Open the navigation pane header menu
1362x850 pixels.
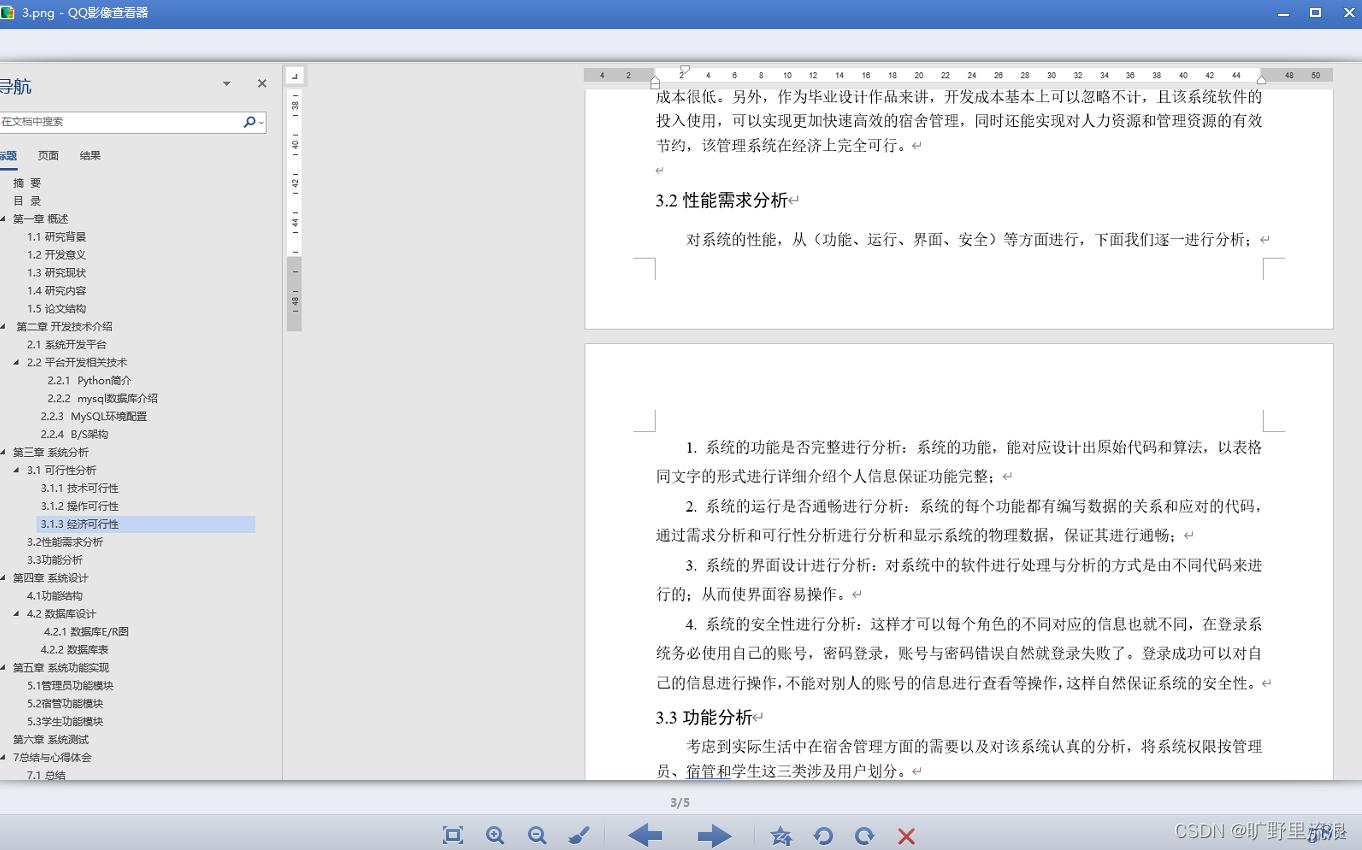(x=225, y=83)
